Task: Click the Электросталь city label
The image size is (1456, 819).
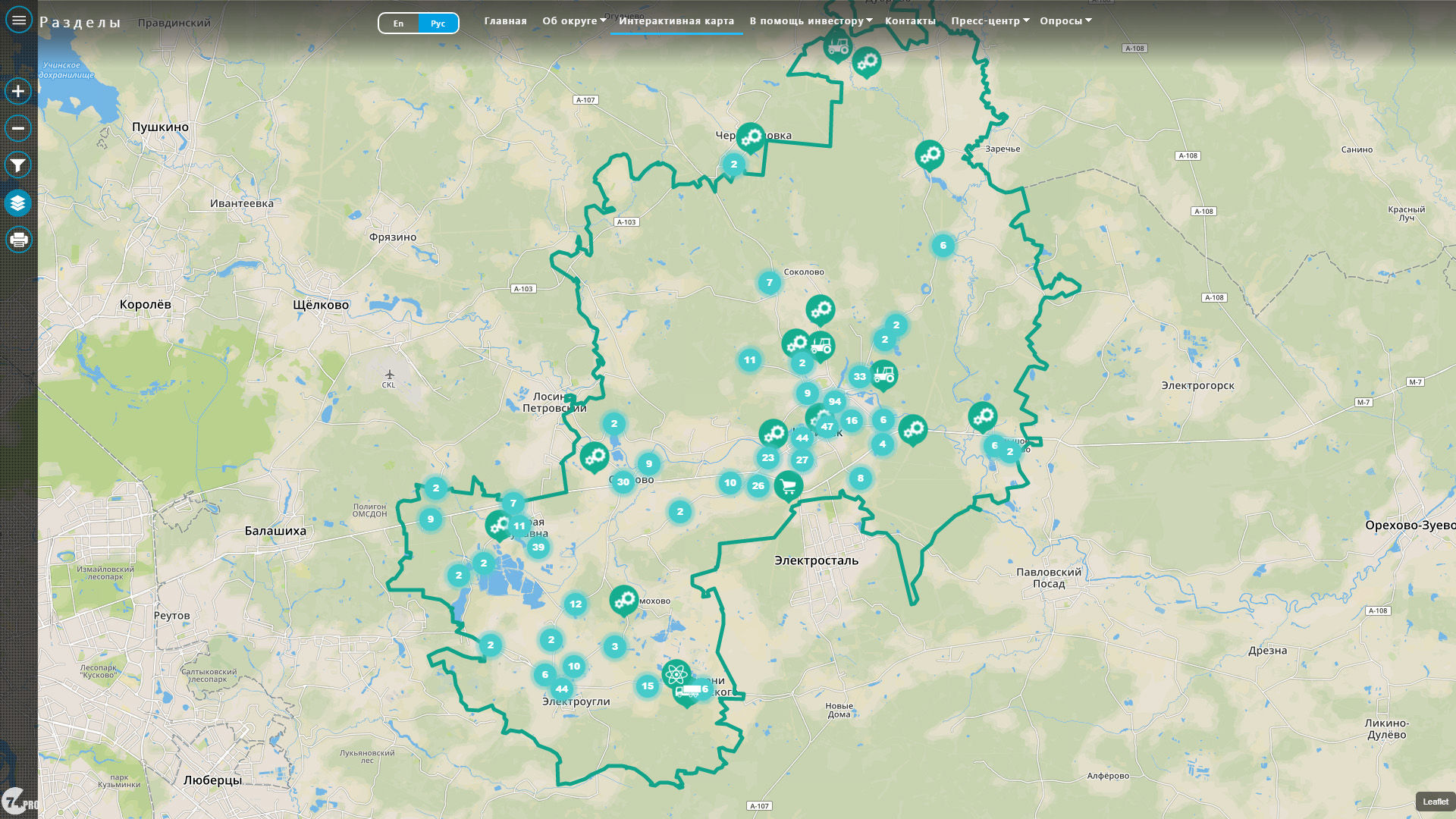Action: click(x=816, y=560)
